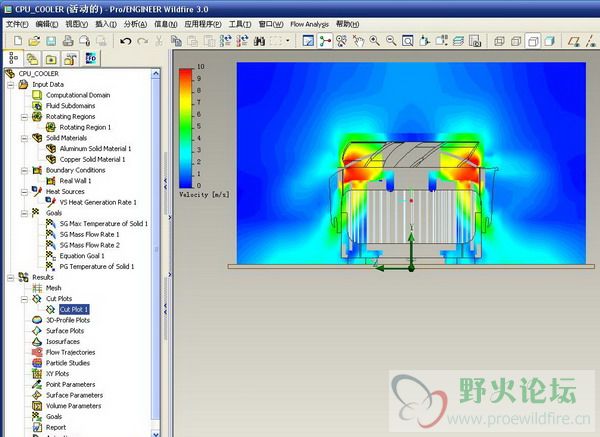Create a new file with New icon

click(18, 41)
